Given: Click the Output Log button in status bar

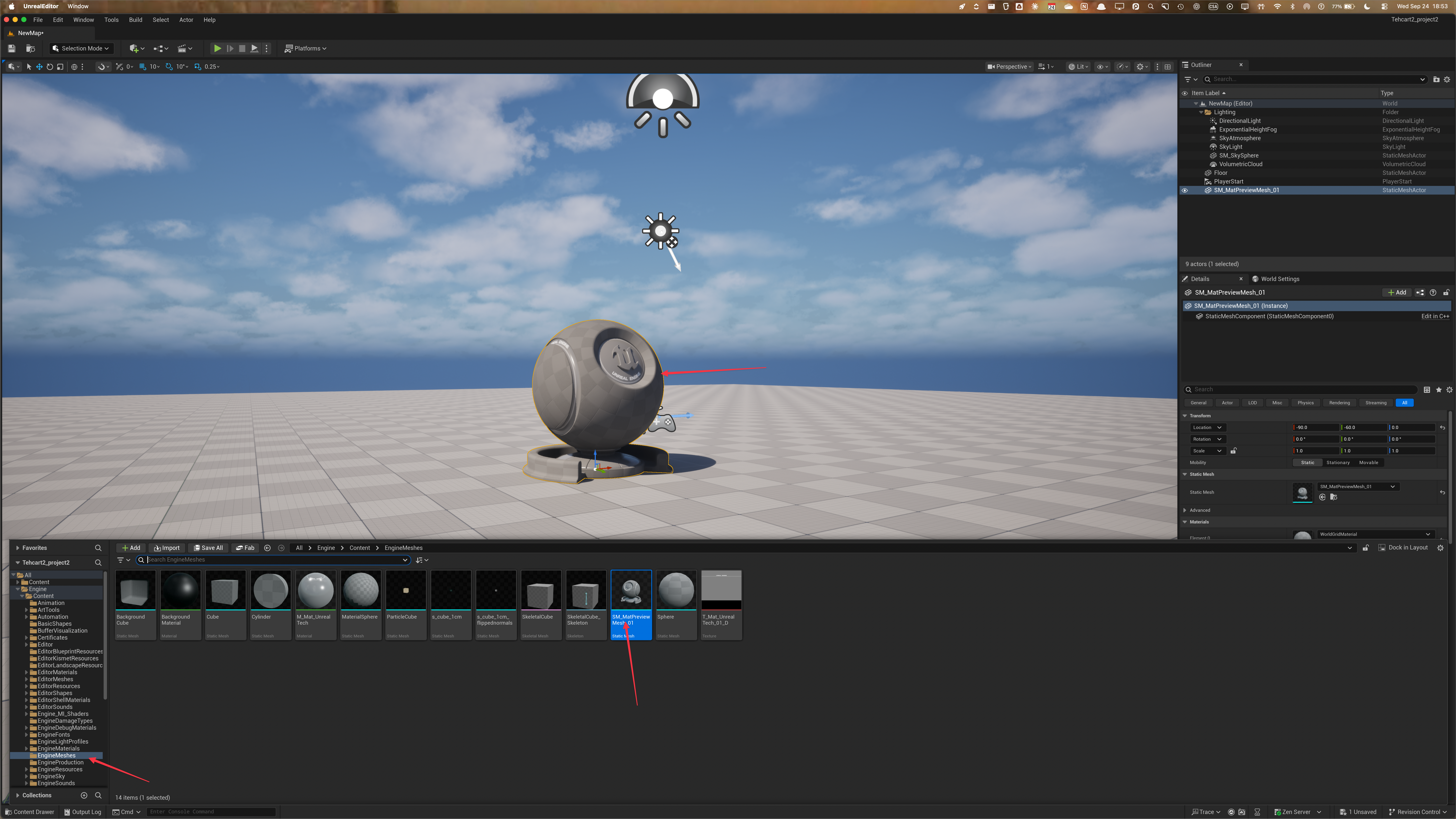Looking at the screenshot, I should (x=83, y=812).
